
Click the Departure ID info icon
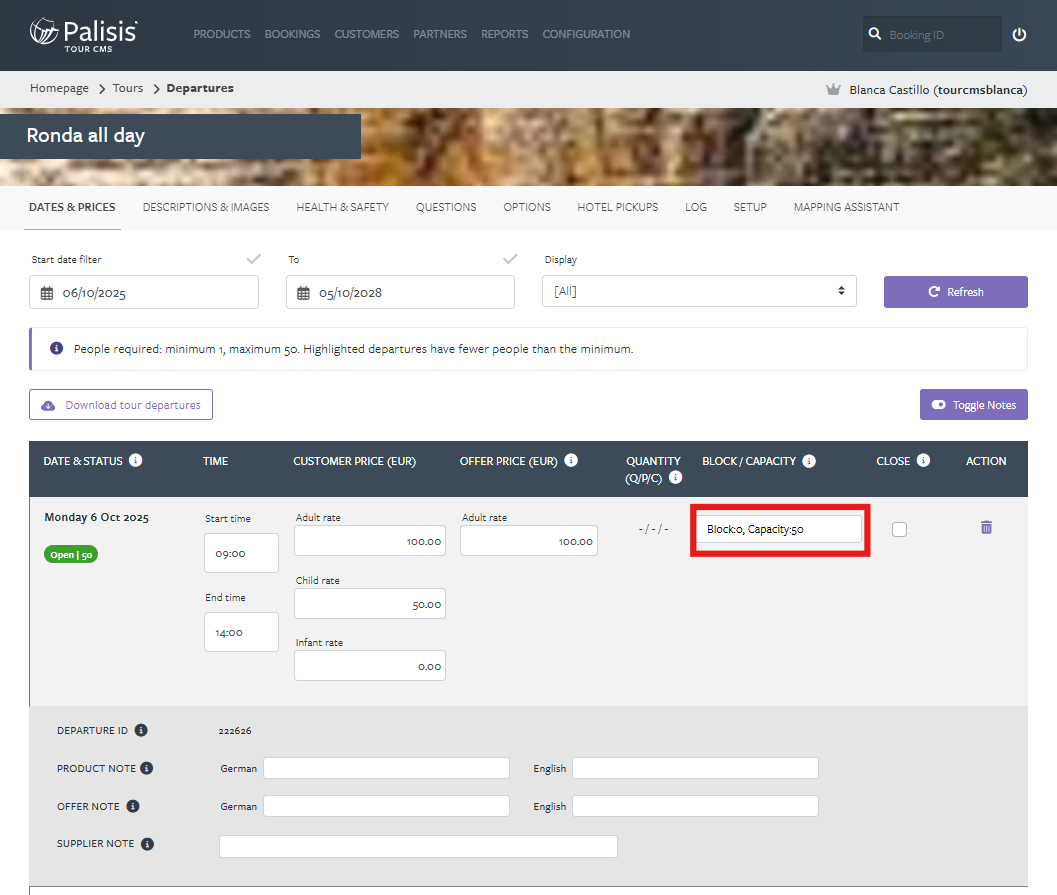point(141,730)
